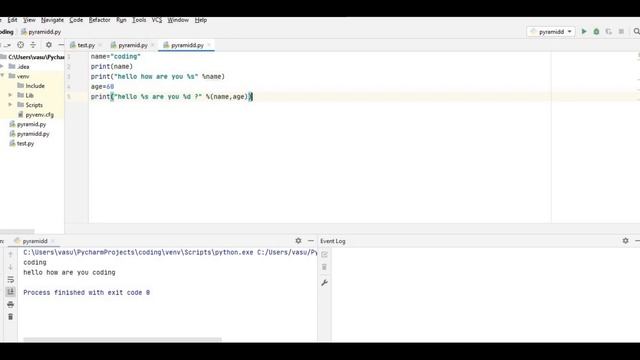The width and height of the screenshot is (640, 360).
Task: Click code line age=68 in editor
Action: point(102,87)
